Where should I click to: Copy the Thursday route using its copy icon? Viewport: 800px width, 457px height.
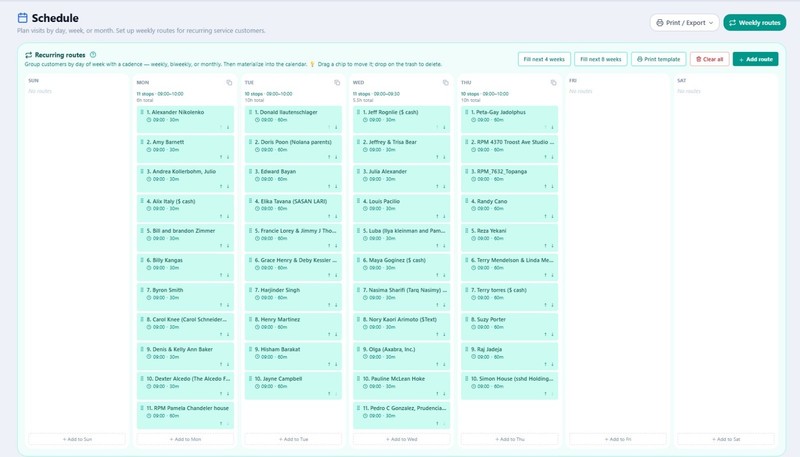[x=554, y=83]
